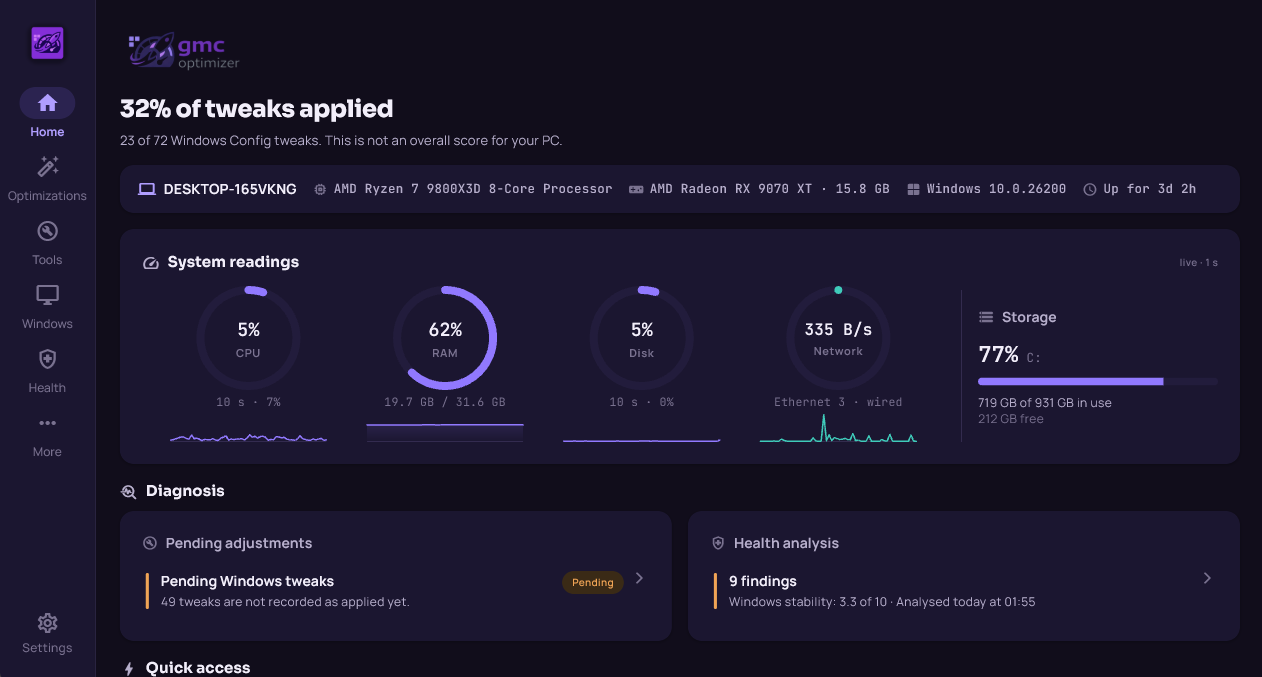Click laptop icon beside DESKTOP-165VKNG
The height and width of the screenshot is (677, 1262).
click(x=147, y=189)
